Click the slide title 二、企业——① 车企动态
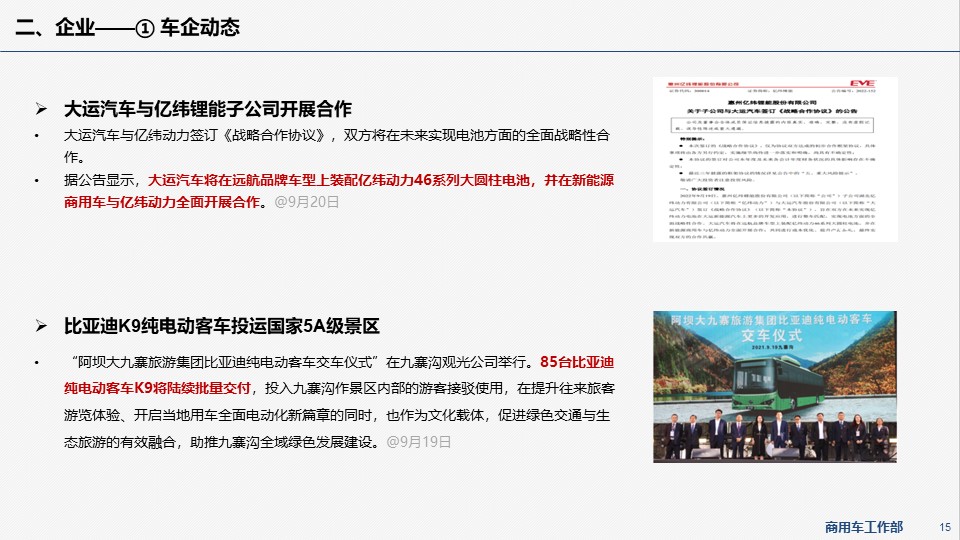This screenshot has height=540, width=960. pyautogui.click(x=127, y=27)
